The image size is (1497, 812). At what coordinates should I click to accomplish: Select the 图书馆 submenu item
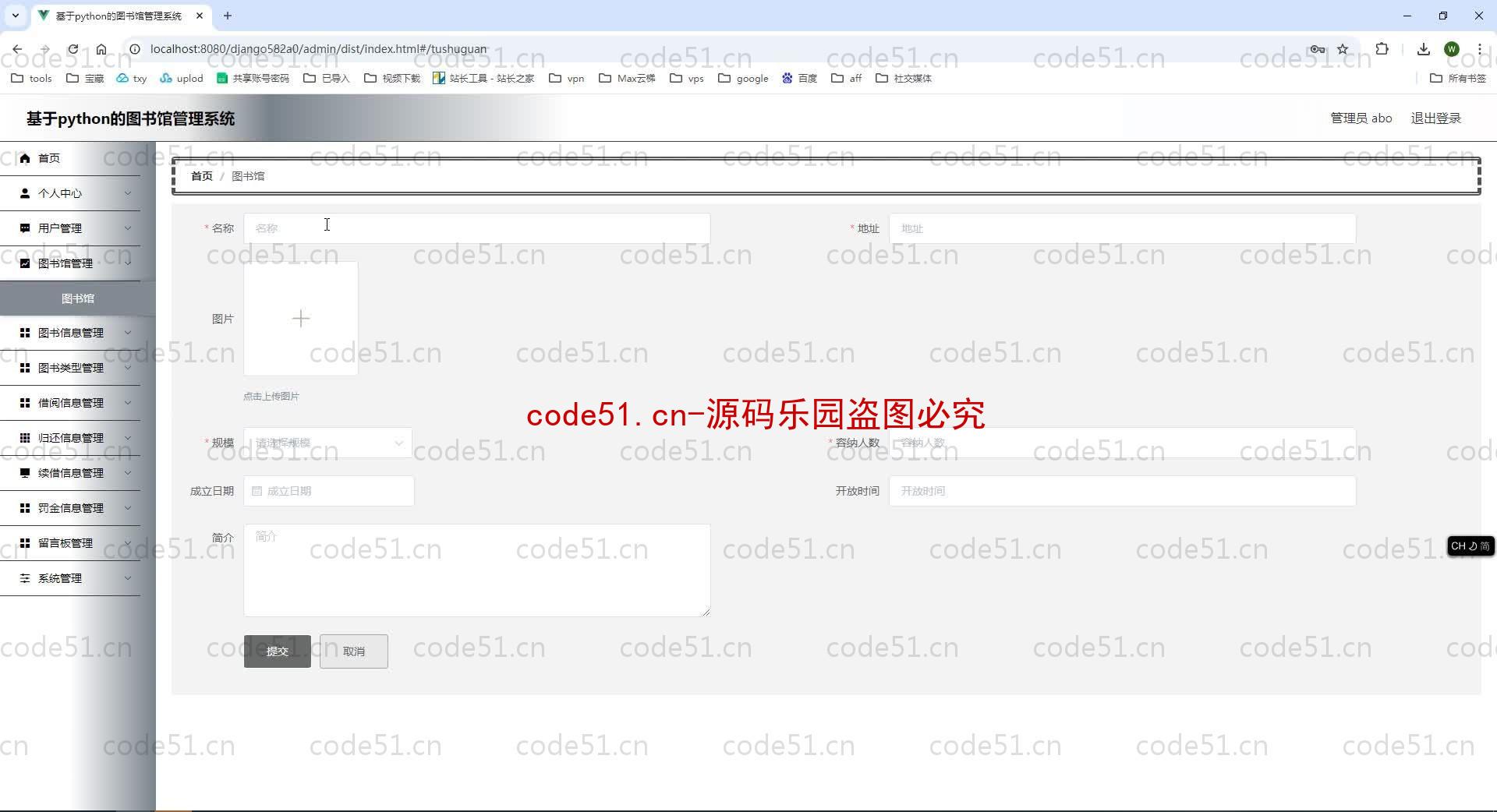pyautogui.click(x=78, y=298)
